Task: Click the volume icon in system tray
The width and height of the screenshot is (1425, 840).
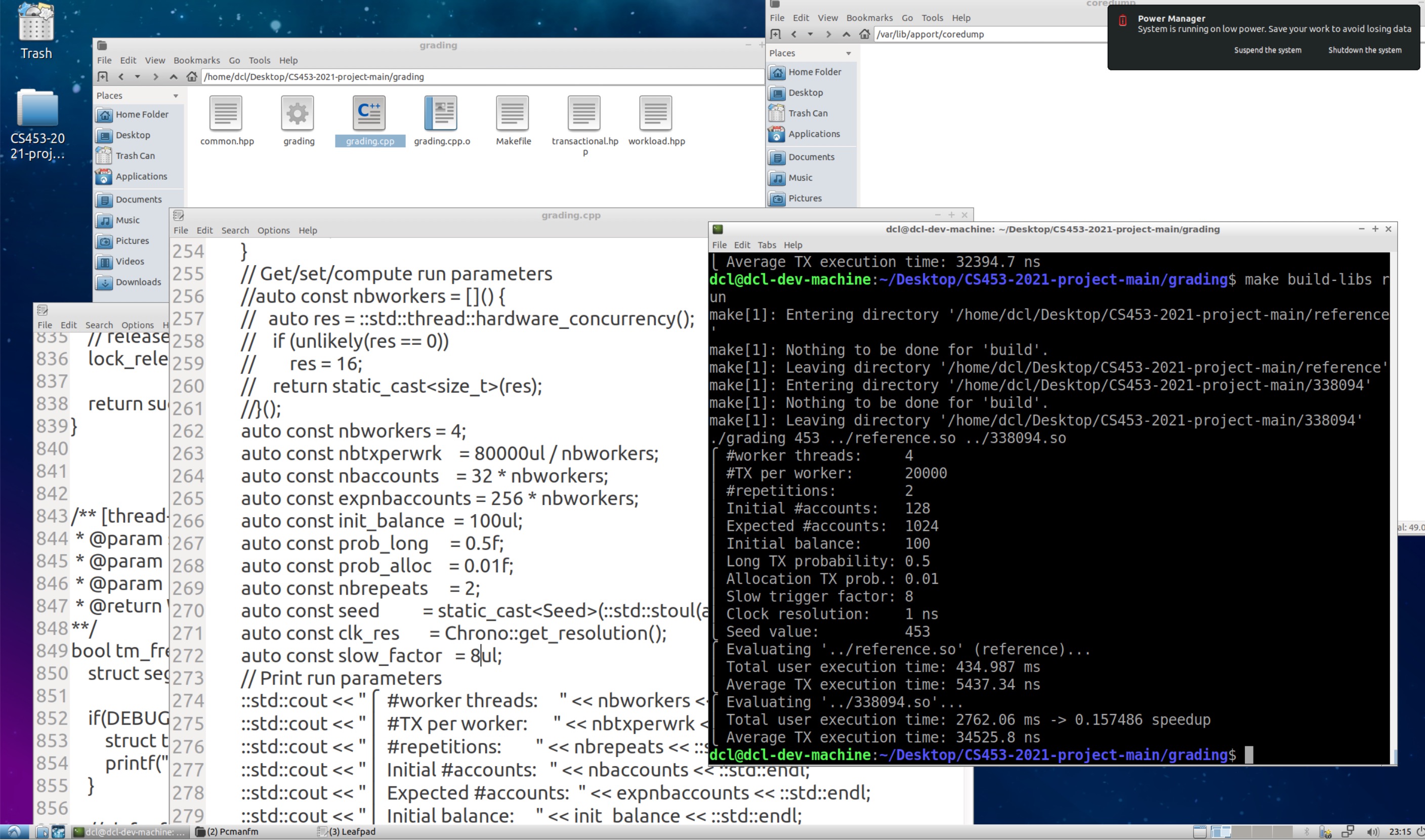Action: tap(1372, 831)
